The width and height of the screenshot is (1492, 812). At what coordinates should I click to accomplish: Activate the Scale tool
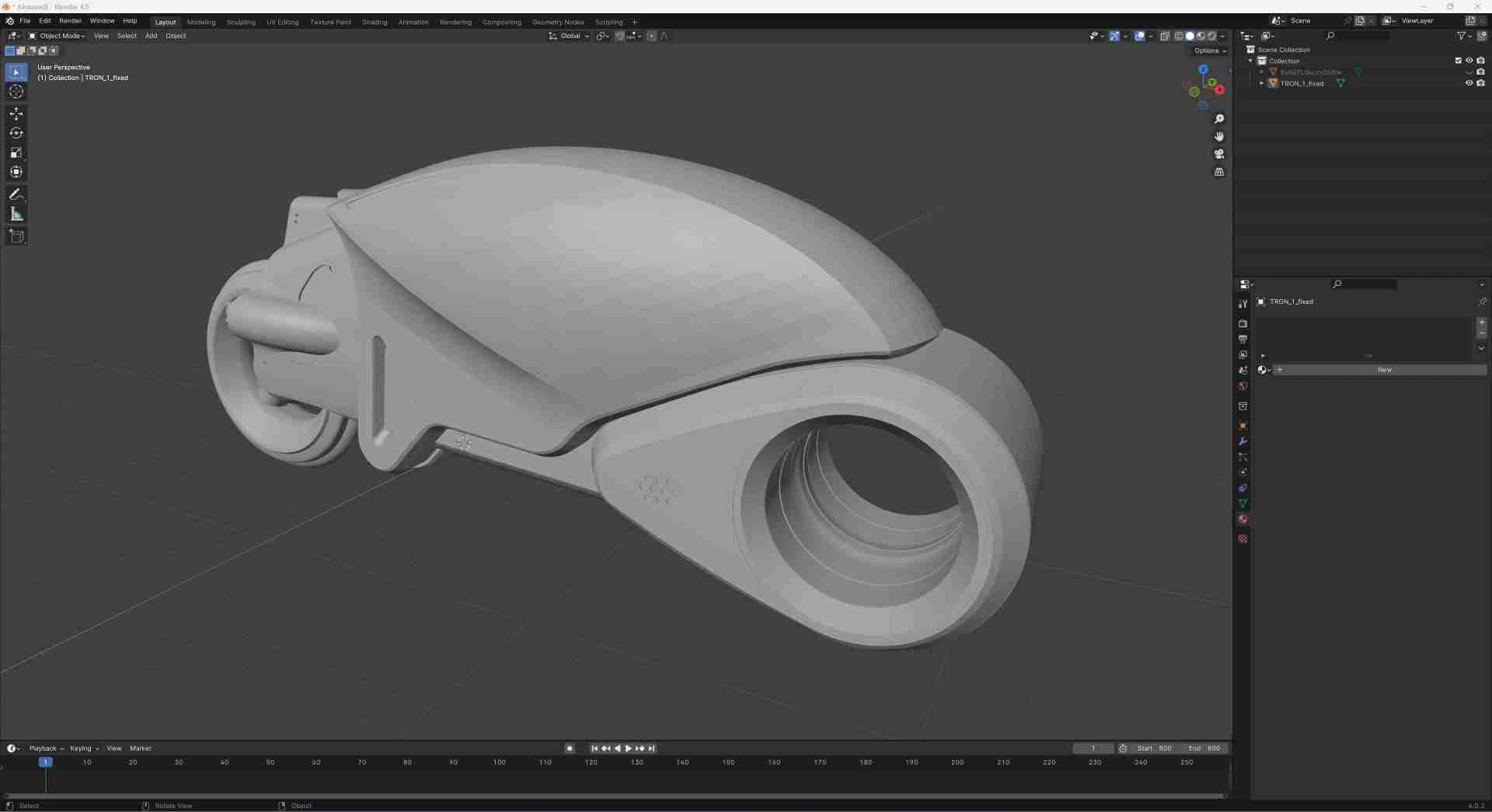click(x=16, y=152)
